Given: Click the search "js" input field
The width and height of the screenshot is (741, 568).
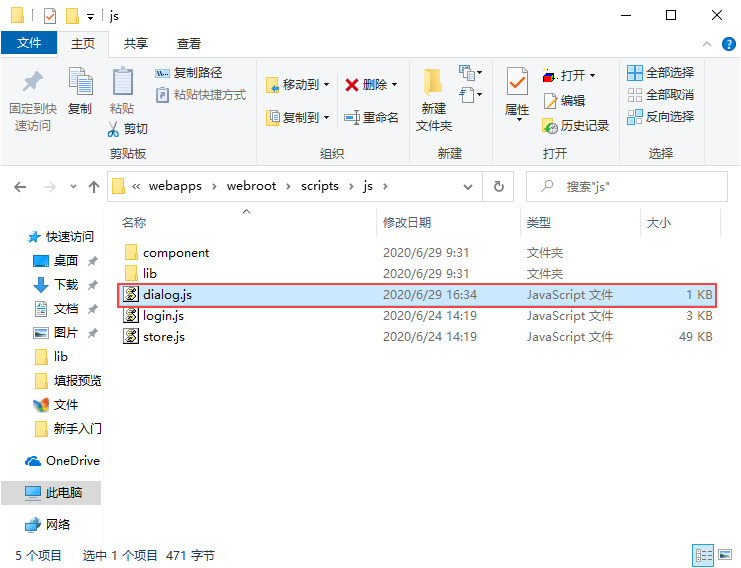Looking at the screenshot, I should coord(627,187).
